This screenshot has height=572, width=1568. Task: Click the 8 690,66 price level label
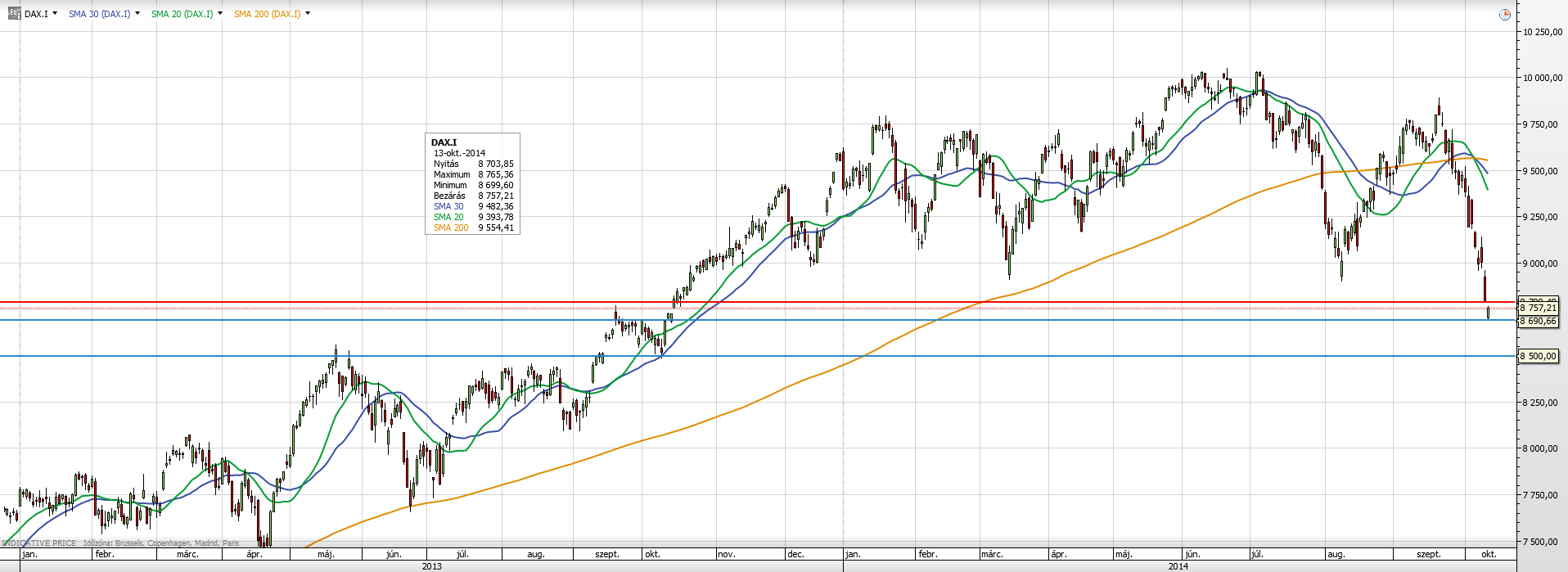pyautogui.click(x=1539, y=322)
